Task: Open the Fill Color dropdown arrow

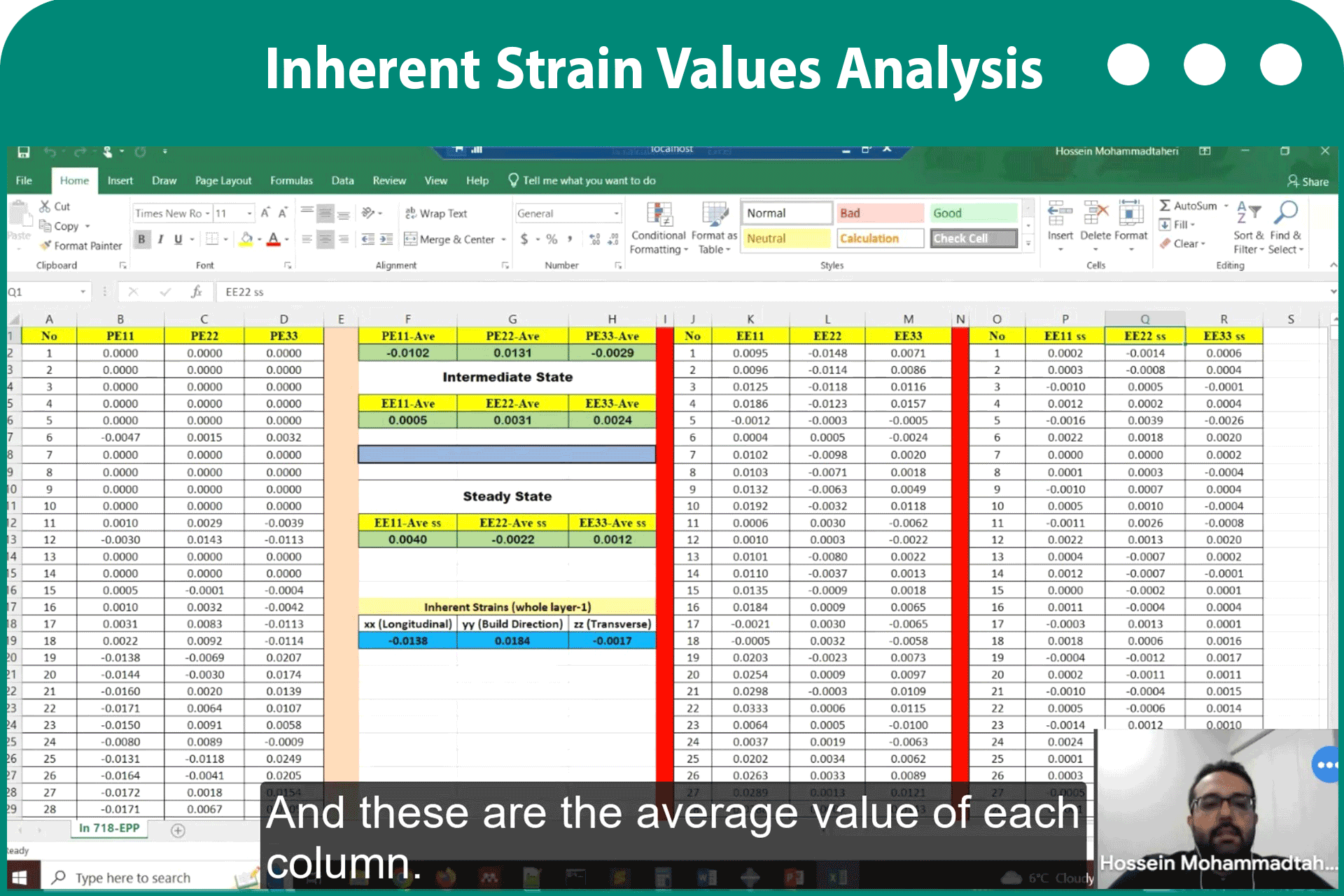Action: click(x=259, y=239)
